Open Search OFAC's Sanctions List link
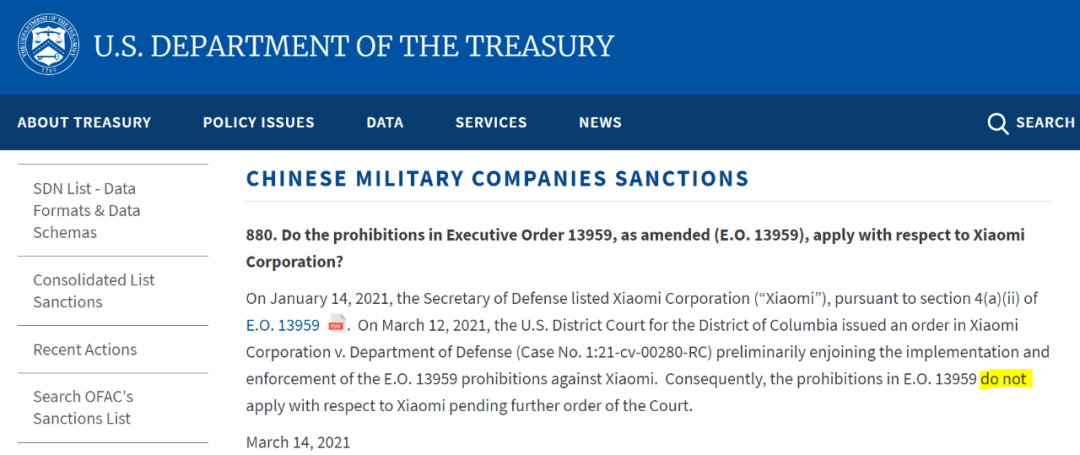1080x455 pixels. 83,407
